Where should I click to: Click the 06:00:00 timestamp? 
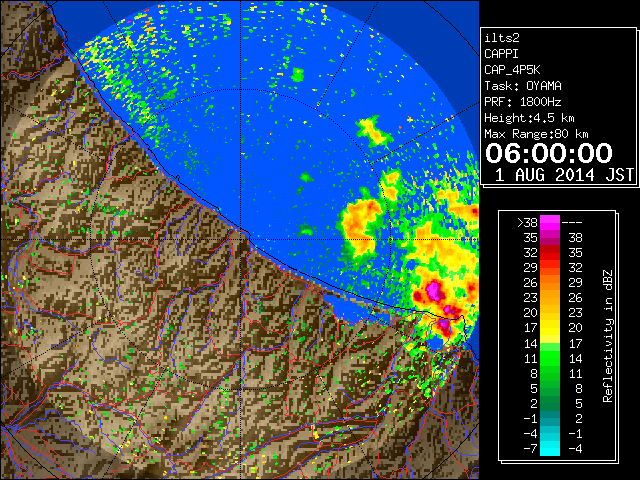click(x=549, y=153)
